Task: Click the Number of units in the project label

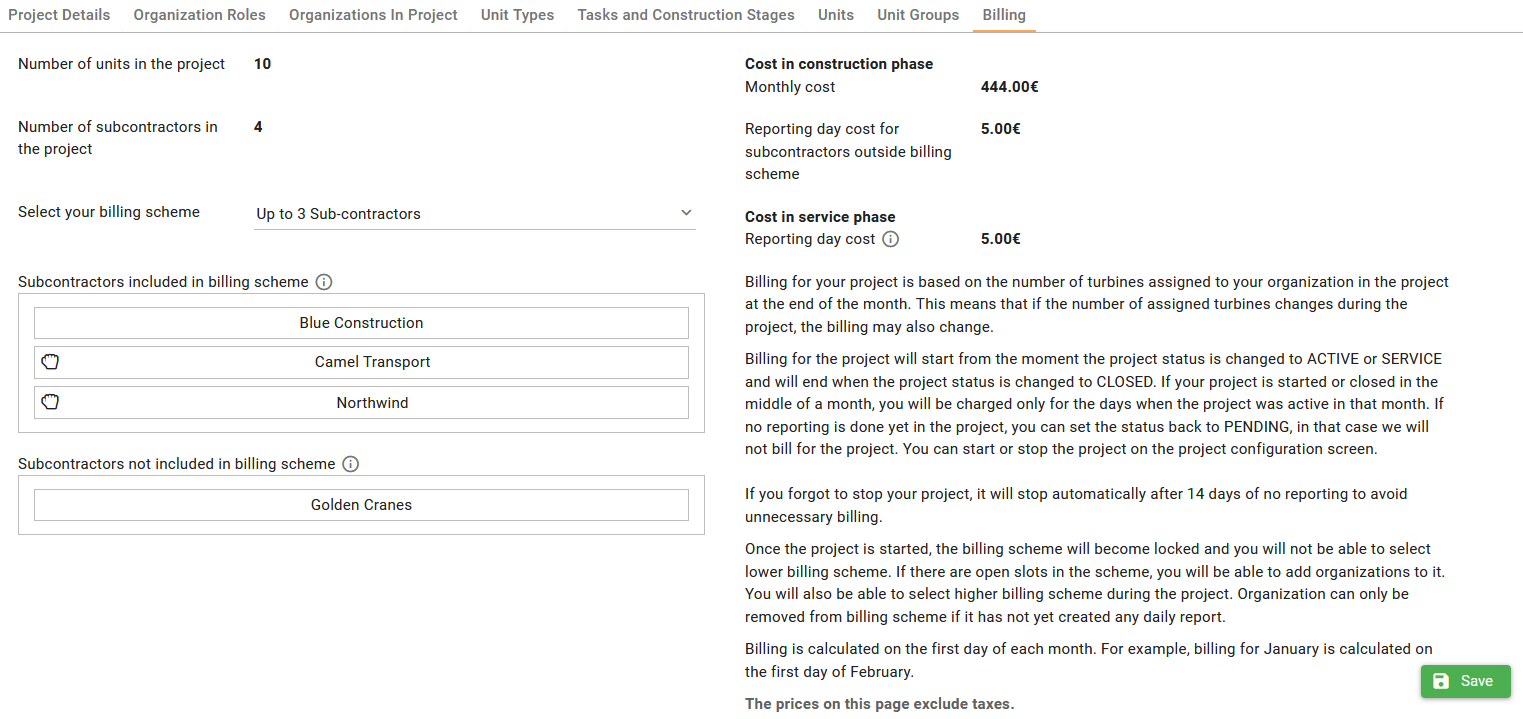Action: pyautogui.click(x=122, y=64)
